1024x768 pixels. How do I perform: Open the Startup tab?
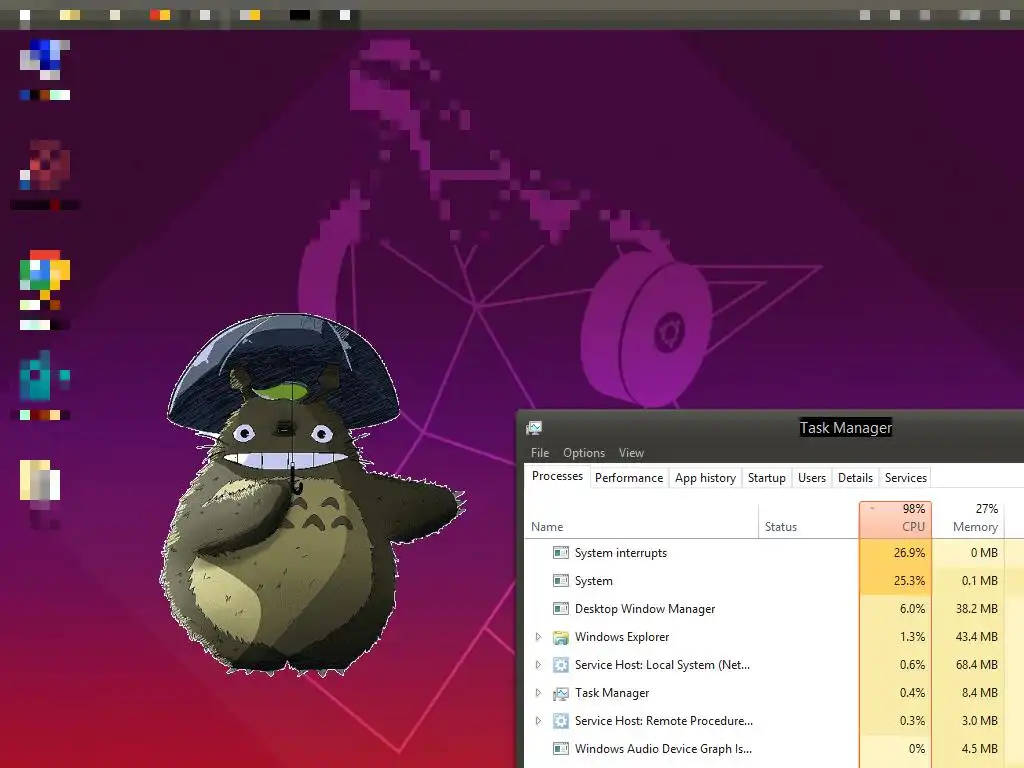click(767, 477)
